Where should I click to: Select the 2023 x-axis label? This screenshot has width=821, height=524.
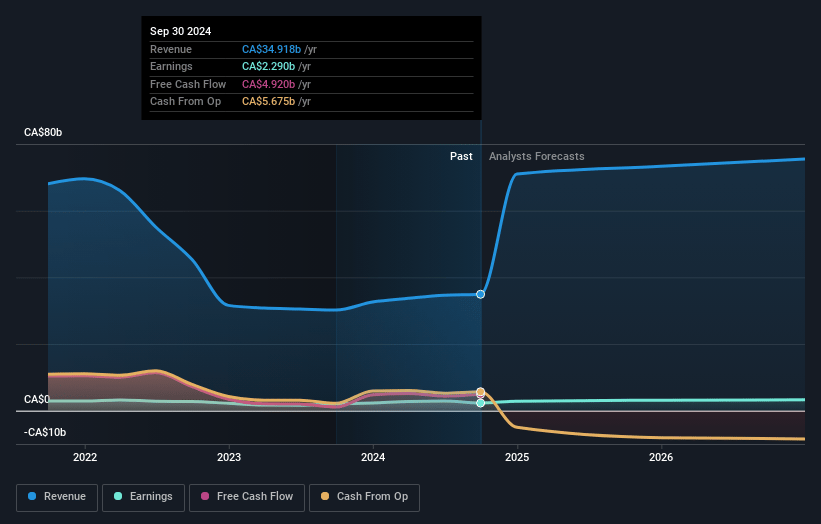pos(229,457)
